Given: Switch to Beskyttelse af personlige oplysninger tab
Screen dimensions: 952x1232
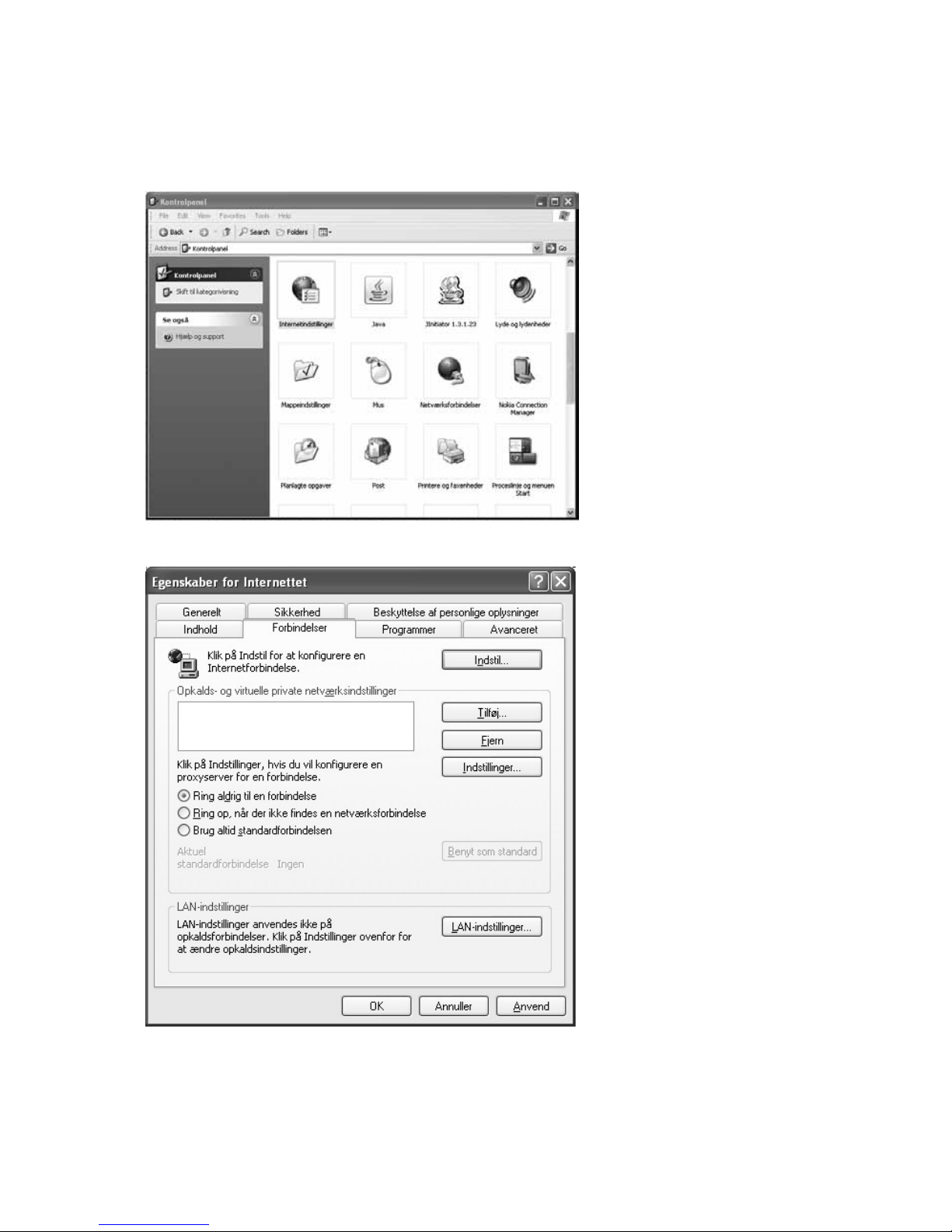Looking at the screenshot, I should [x=455, y=613].
